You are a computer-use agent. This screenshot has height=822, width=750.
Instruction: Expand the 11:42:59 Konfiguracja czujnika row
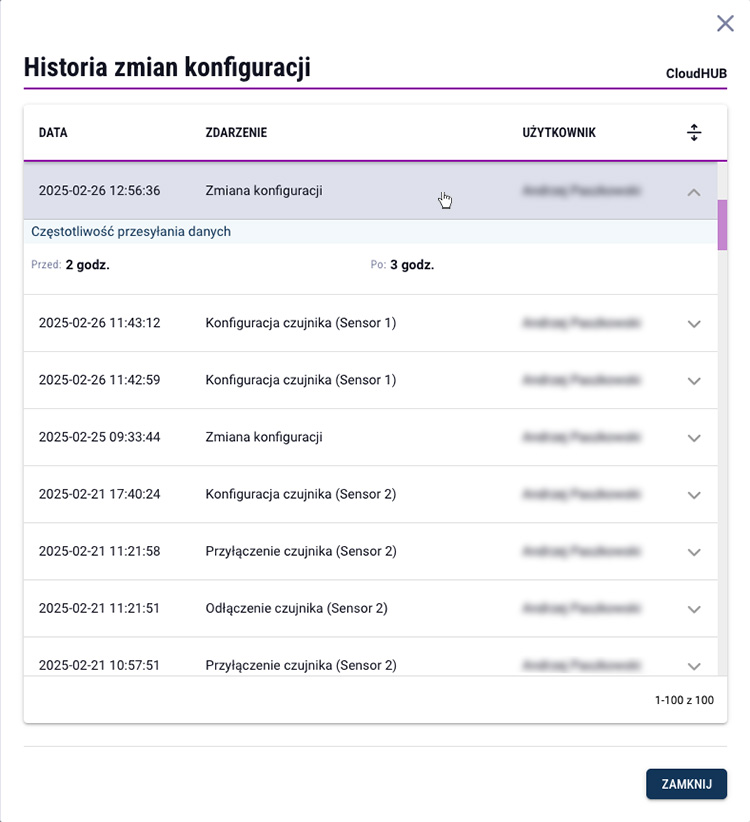(x=694, y=381)
